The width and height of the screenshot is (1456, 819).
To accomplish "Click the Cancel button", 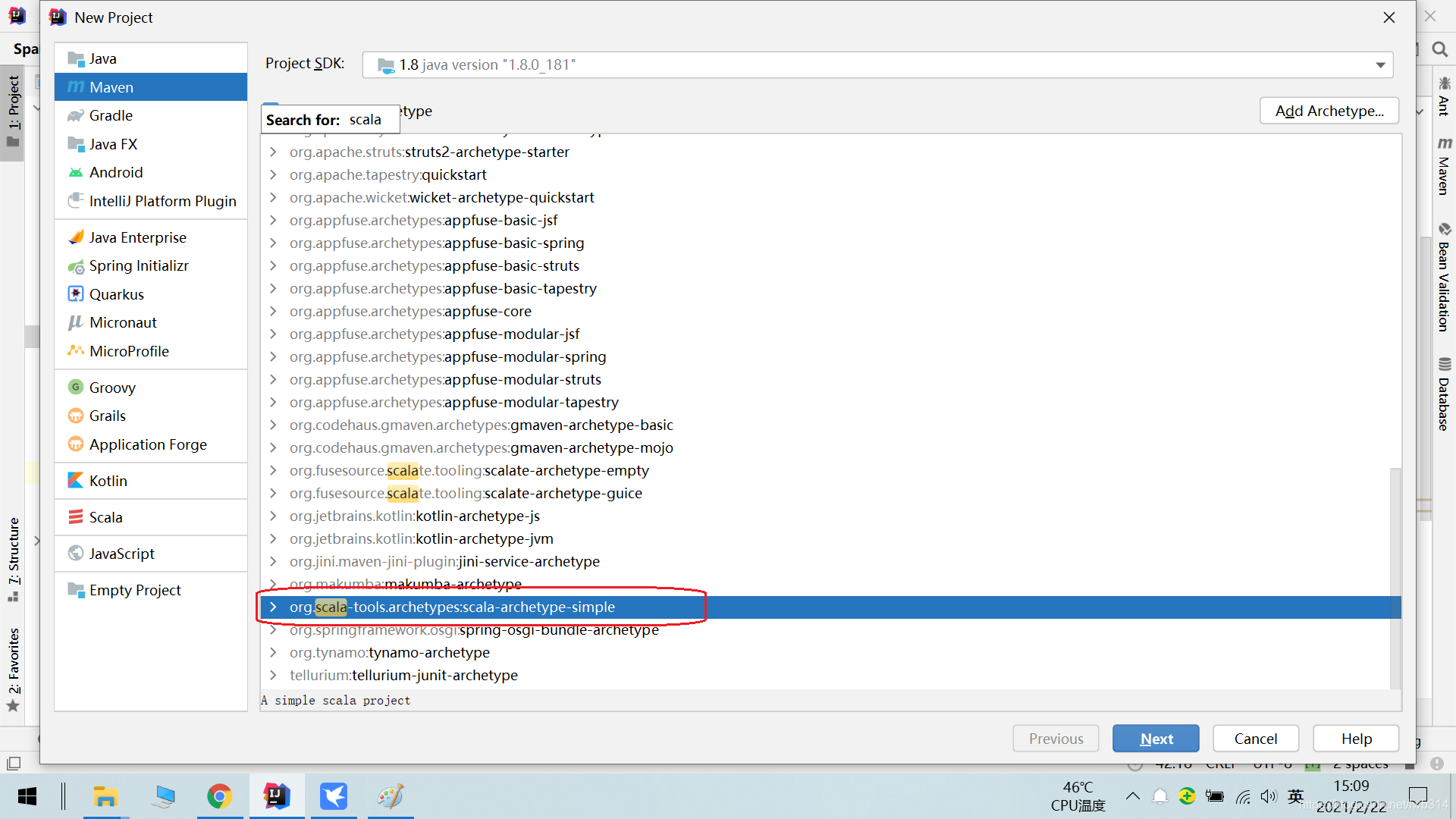I will pyautogui.click(x=1256, y=739).
